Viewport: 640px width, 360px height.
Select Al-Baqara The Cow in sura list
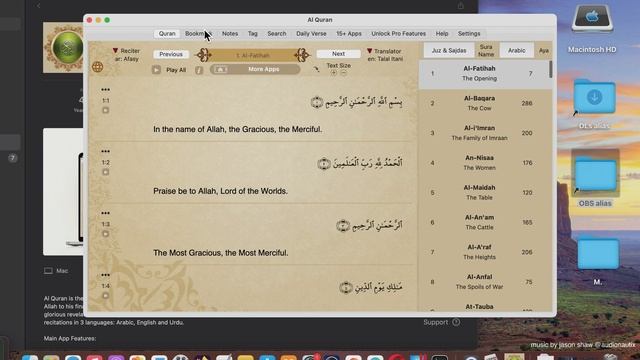pyautogui.click(x=485, y=103)
